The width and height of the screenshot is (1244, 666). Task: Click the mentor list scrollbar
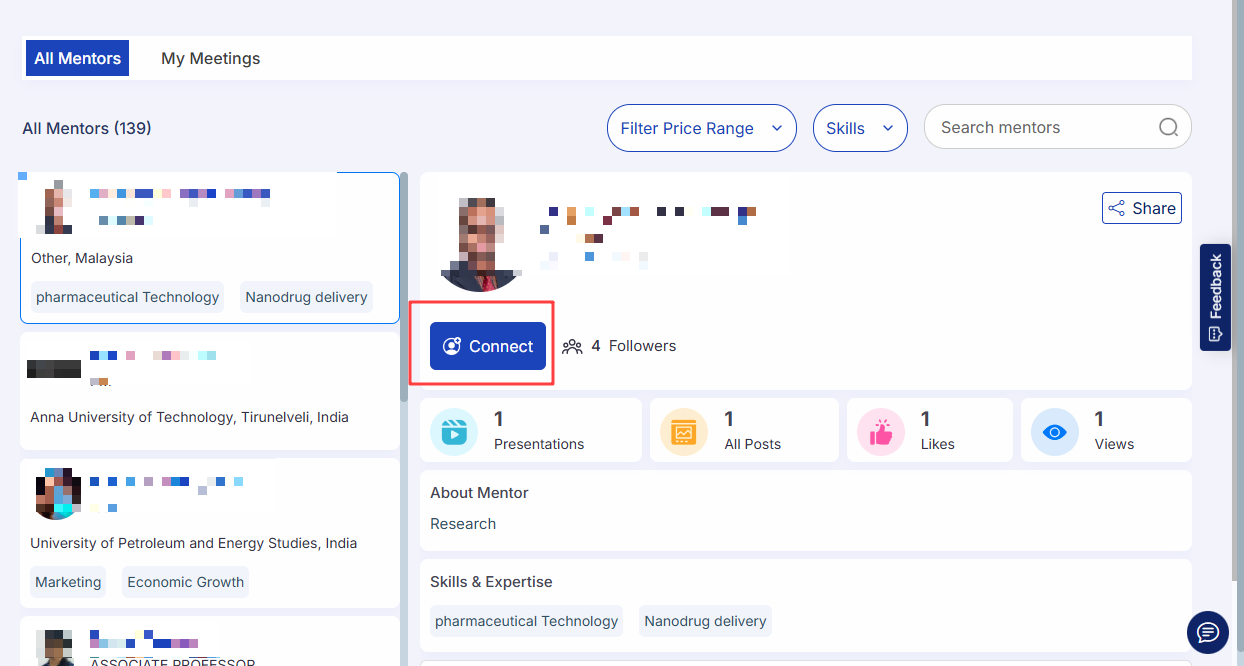coord(404,290)
